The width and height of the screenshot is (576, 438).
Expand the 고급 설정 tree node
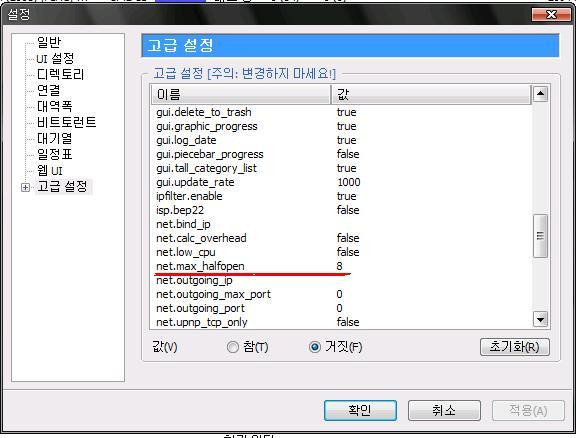tap(25, 187)
